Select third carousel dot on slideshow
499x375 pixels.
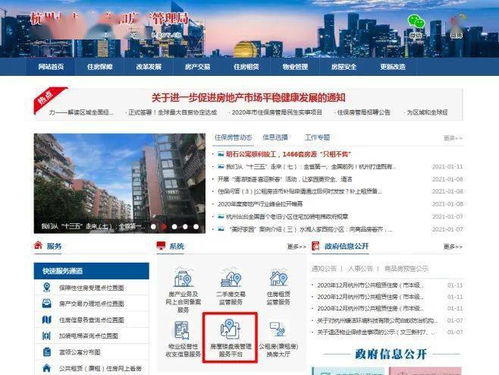(174, 227)
